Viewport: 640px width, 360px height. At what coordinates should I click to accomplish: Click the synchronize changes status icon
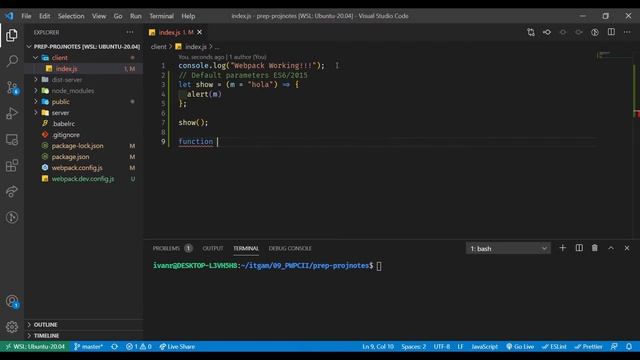pos(114,347)
